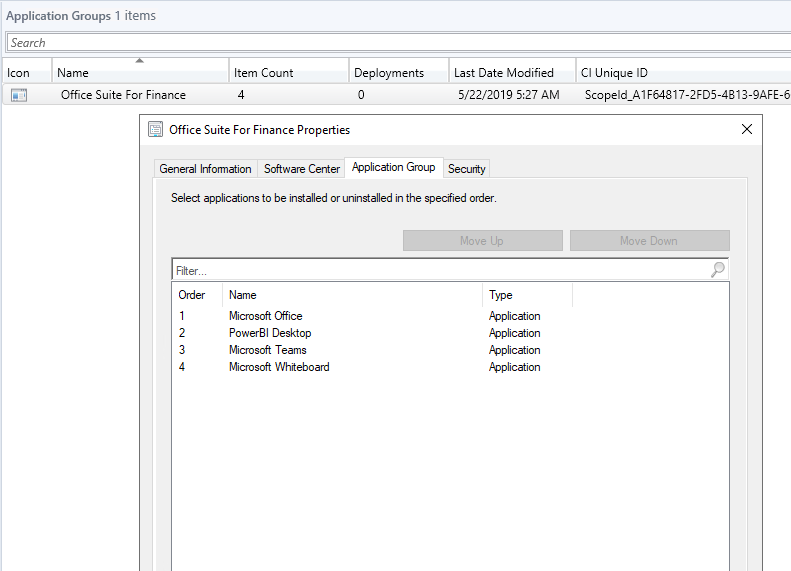Image resolution: width=791 pixels, height=571 pixels.
Task: Click the Item Count value 4 cell
Action: [x=241, y=95]
